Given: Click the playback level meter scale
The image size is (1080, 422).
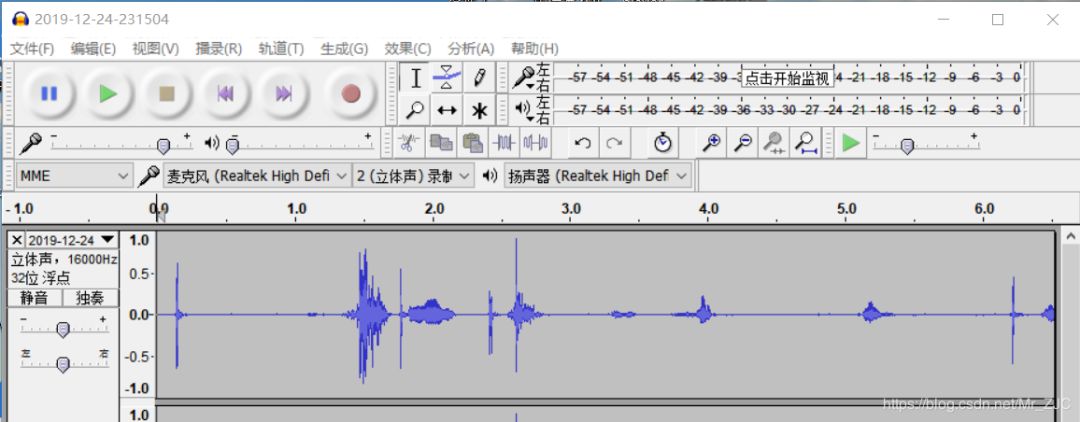Looking at the screenshot, I should click(x=789, y=109).
